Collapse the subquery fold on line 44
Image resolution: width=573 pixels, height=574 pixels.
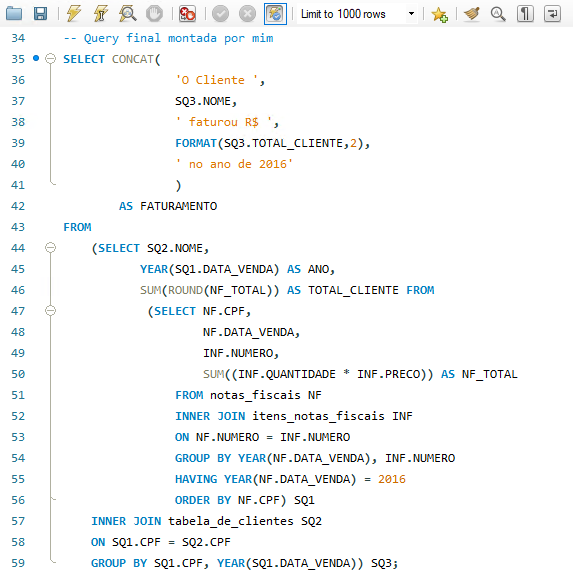click(51, 248)
